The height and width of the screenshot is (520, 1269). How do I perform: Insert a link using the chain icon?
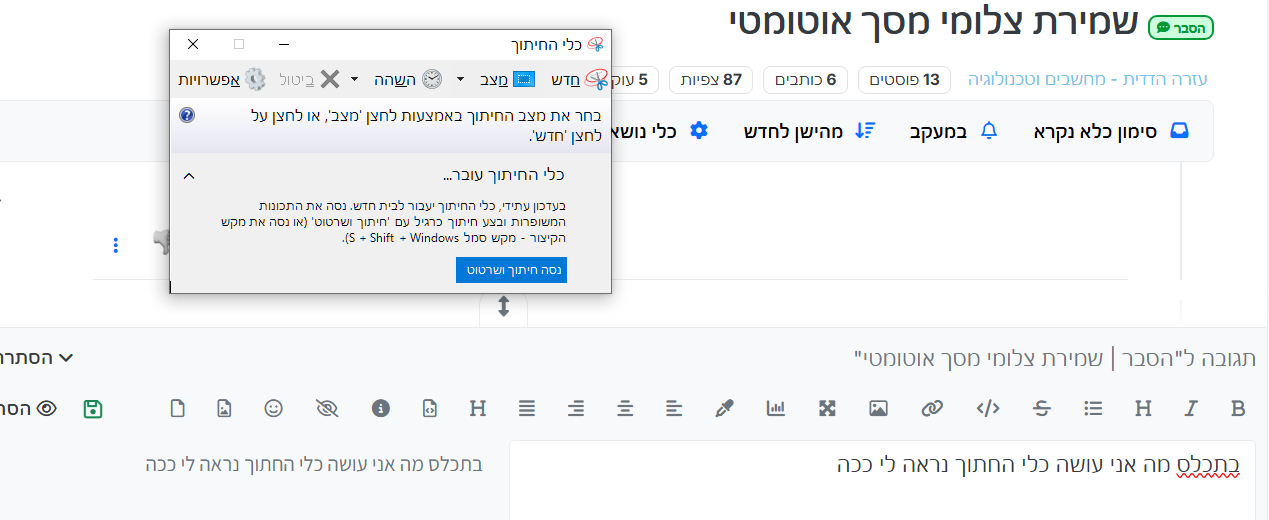[932, 408]
